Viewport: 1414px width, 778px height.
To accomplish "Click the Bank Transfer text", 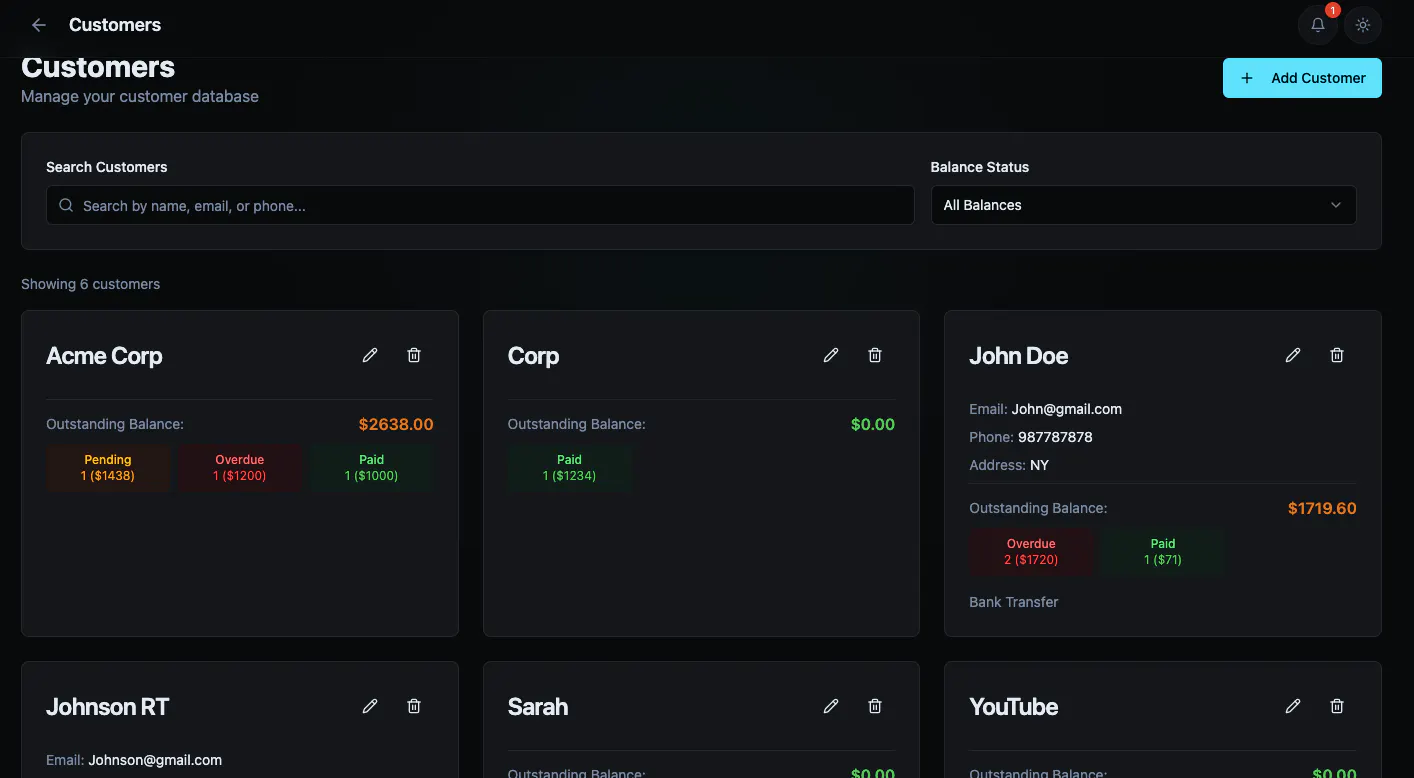I will coord(1013,602).
